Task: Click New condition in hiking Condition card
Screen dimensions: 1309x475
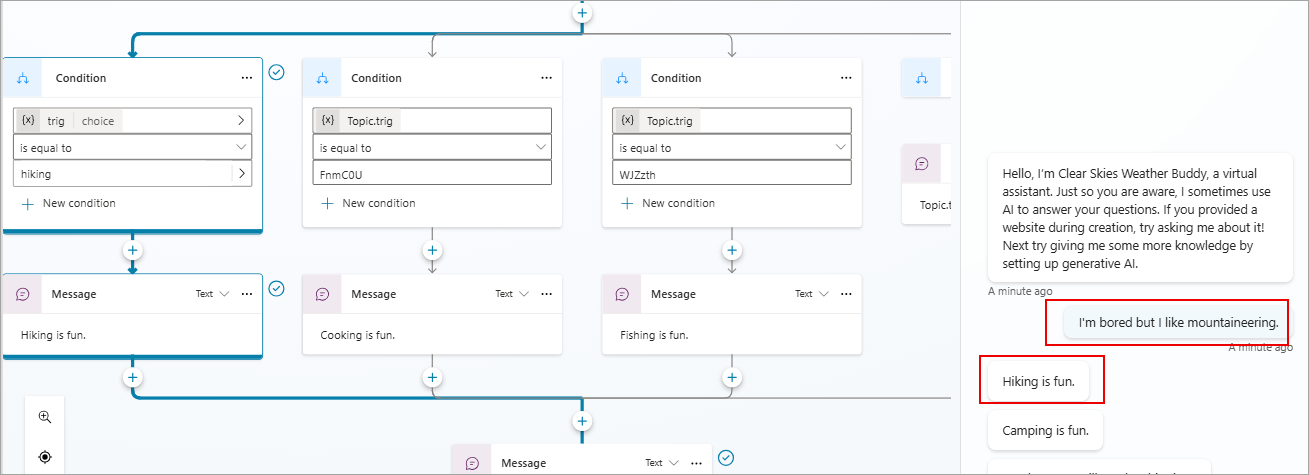Action: click(68, 203)
